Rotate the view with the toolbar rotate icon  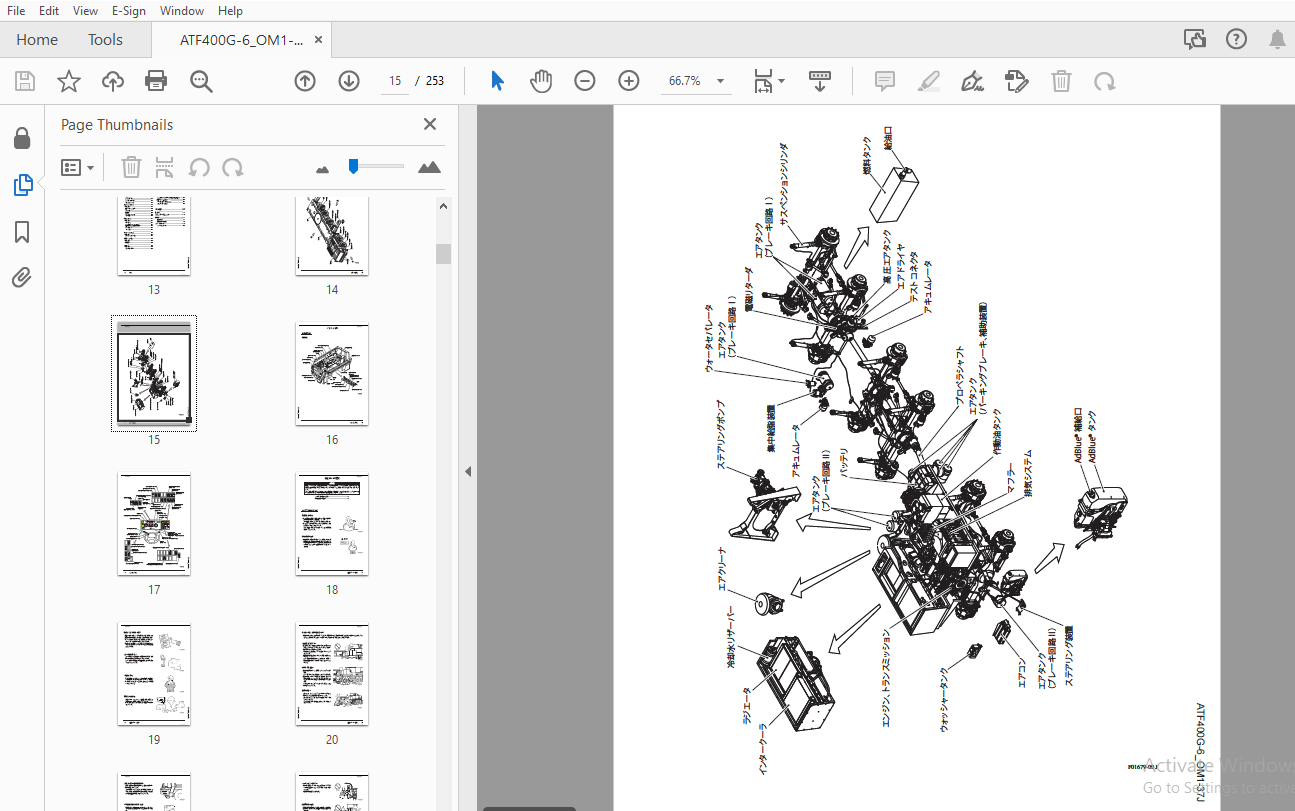tap(1105, 81)
